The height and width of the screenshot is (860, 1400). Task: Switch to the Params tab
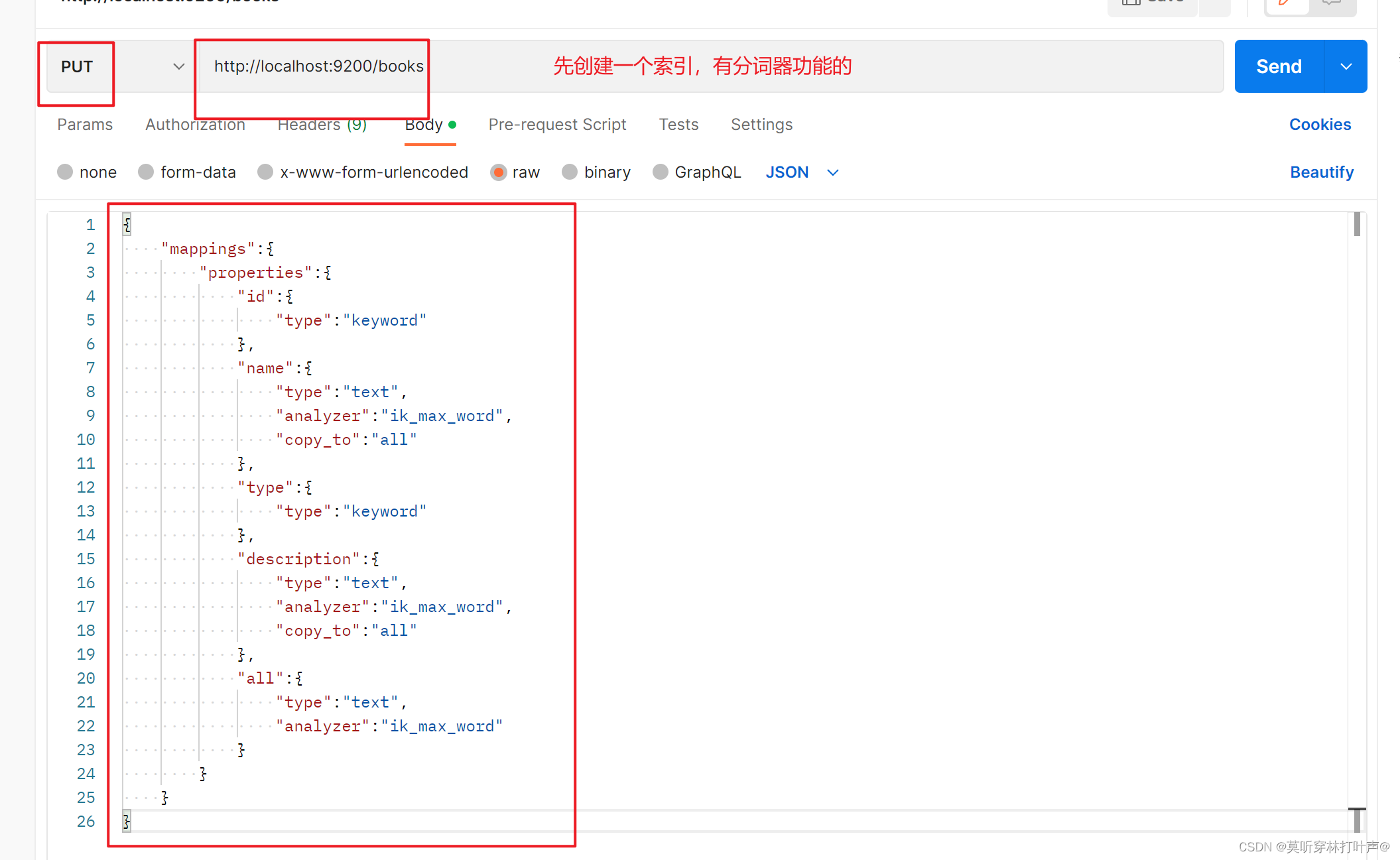click(x=85, y=125)
